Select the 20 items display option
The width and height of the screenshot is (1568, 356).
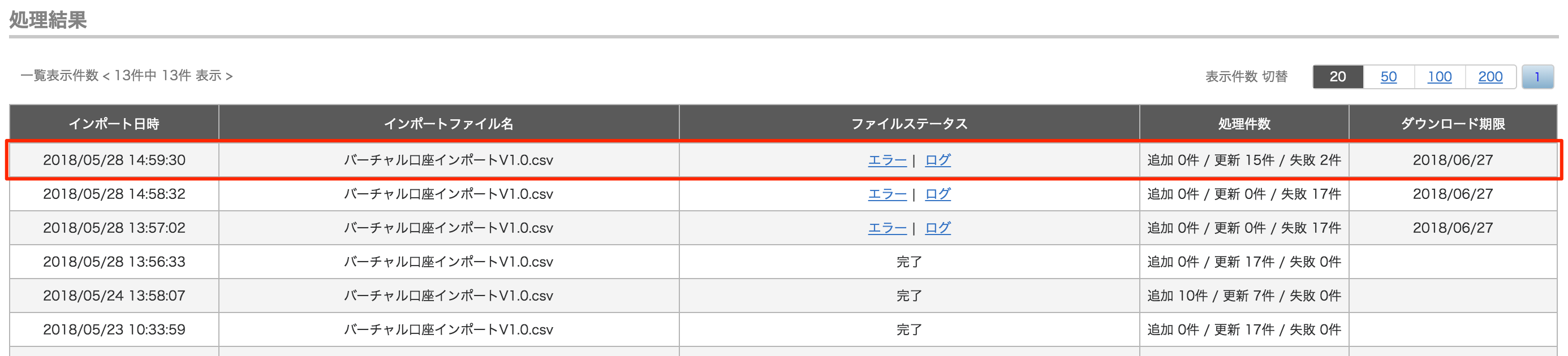1338,77
